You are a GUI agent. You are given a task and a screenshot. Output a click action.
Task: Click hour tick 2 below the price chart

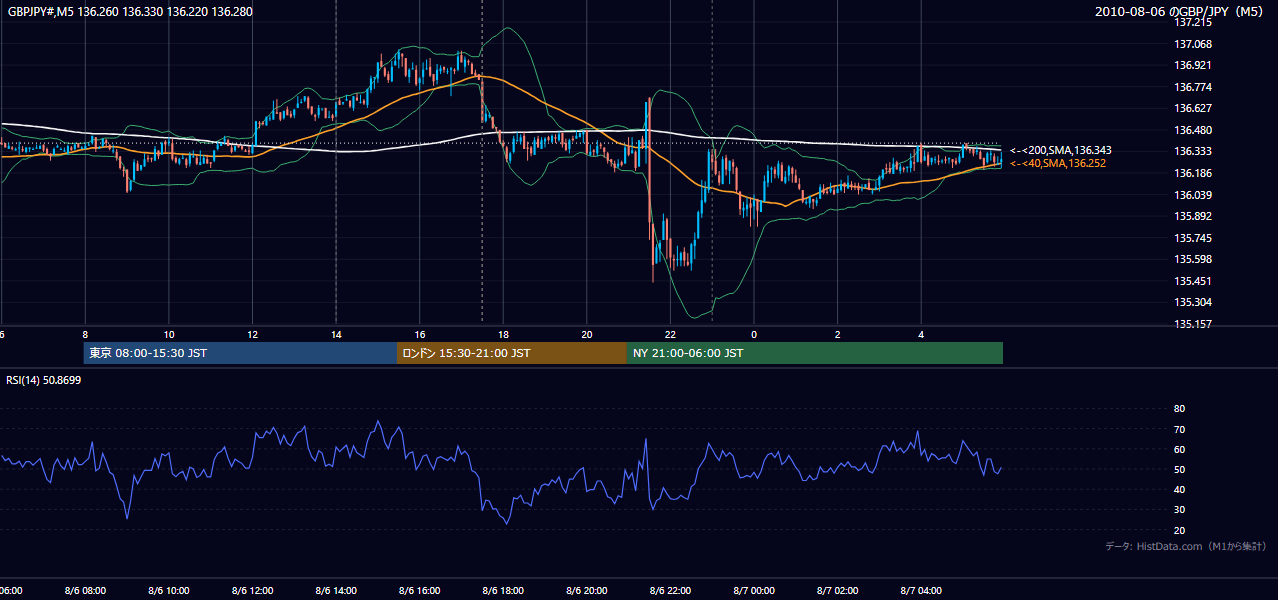point(838,334)
